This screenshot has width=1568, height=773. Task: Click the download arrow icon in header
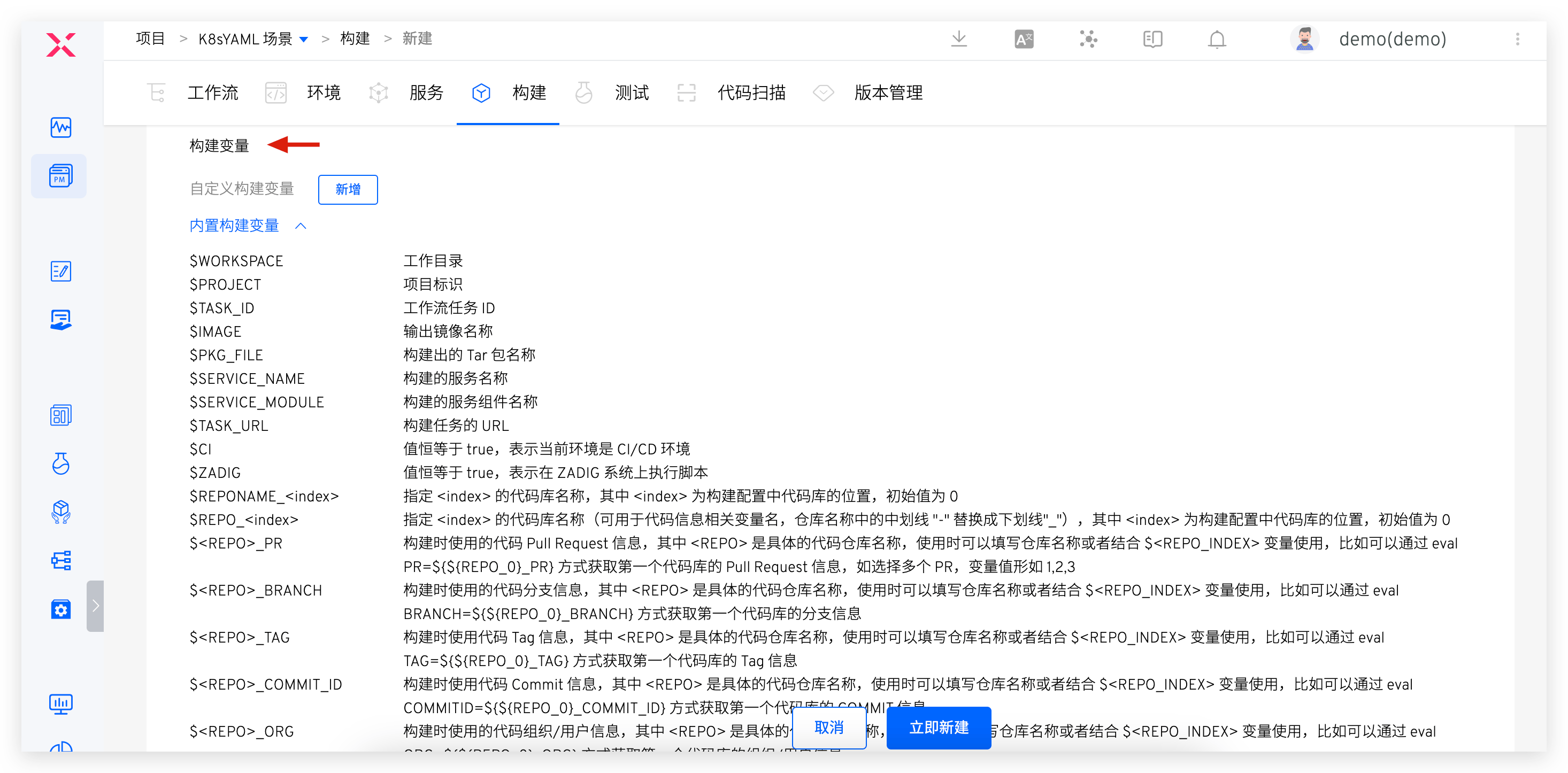[959, 40]
